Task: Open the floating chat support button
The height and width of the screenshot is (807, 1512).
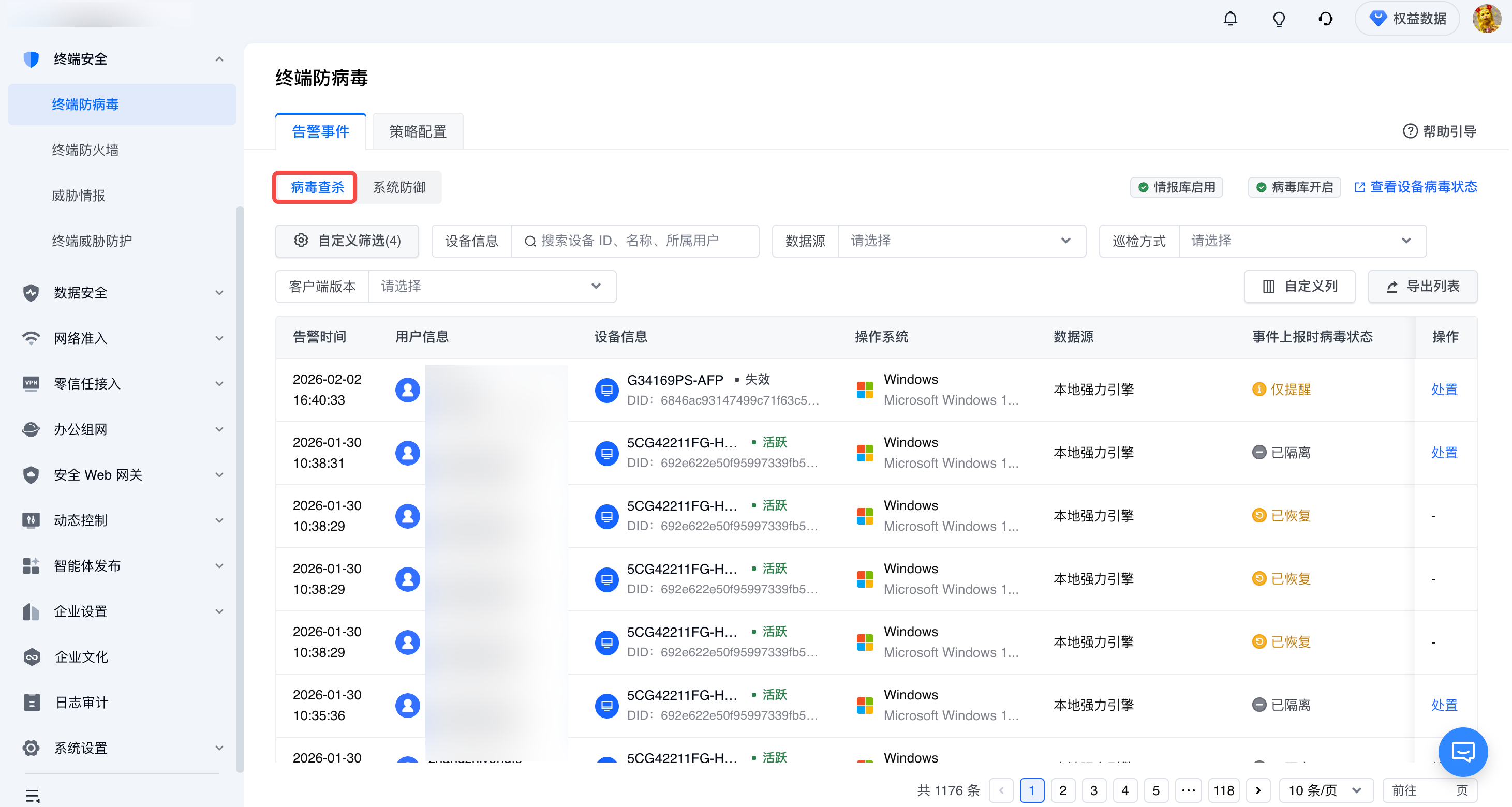Action: pyautogui.click(x=1463, y=751)
